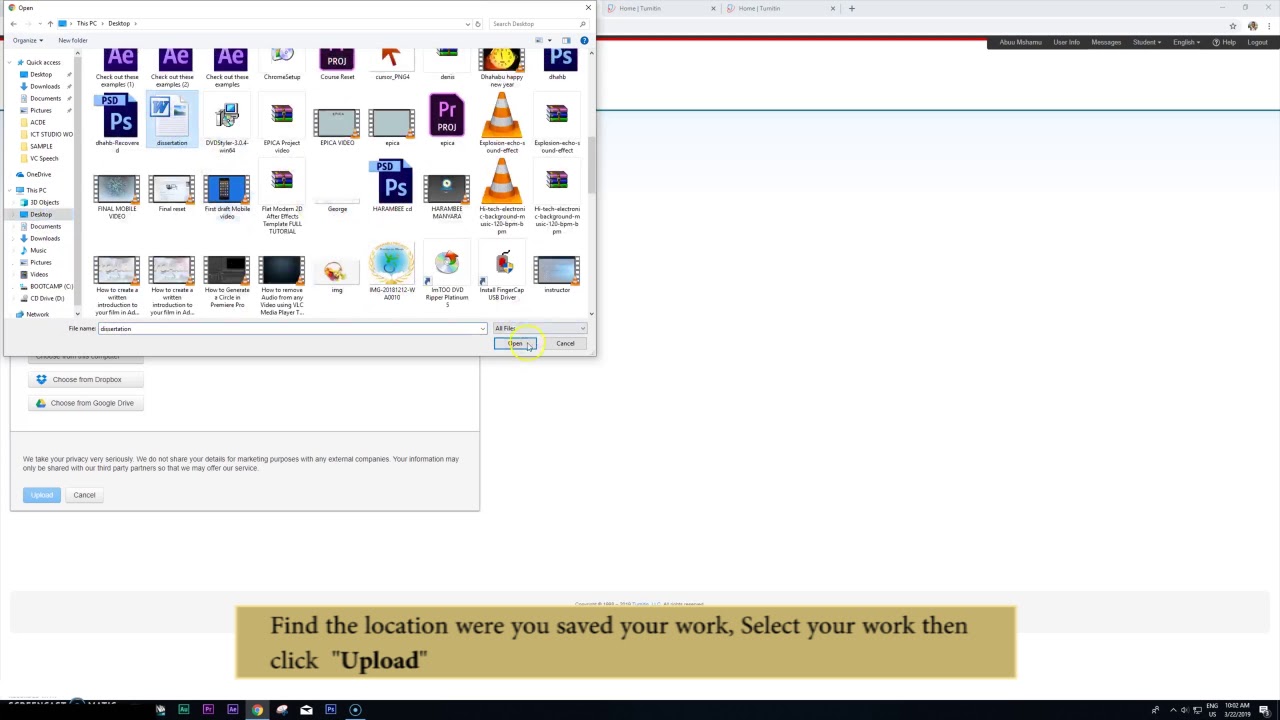The width and height of the screenshot is (1280, 720).
Task: Open User Info in Turnitin header
Action: pos(1066,42)
